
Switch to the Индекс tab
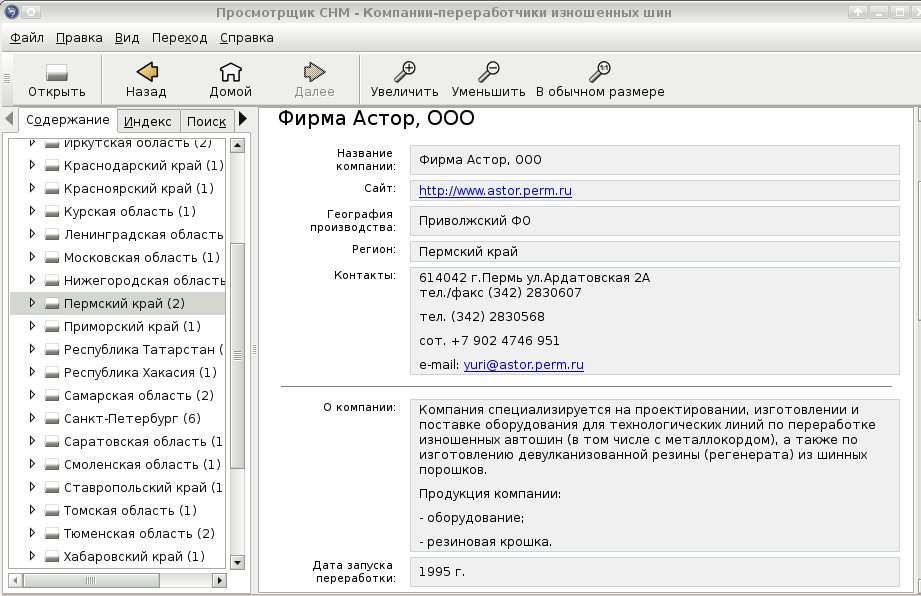pos(148,121)
